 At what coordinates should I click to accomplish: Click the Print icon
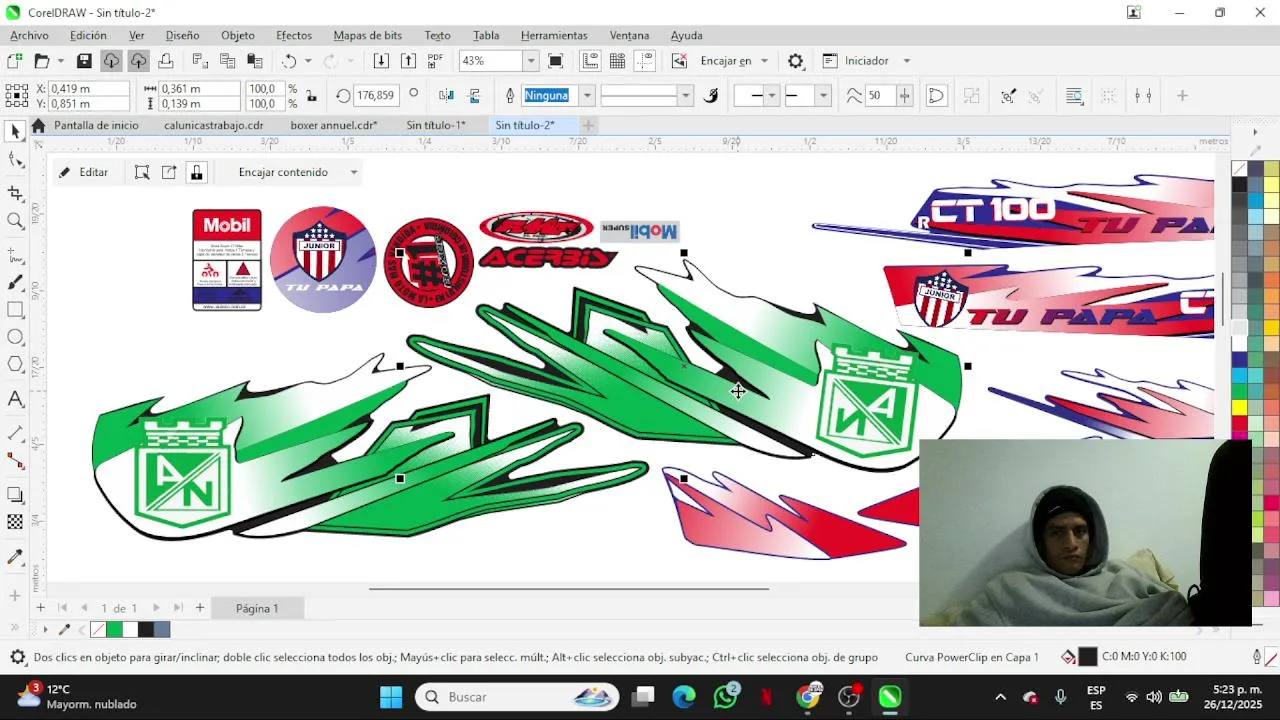click(166, 61)
